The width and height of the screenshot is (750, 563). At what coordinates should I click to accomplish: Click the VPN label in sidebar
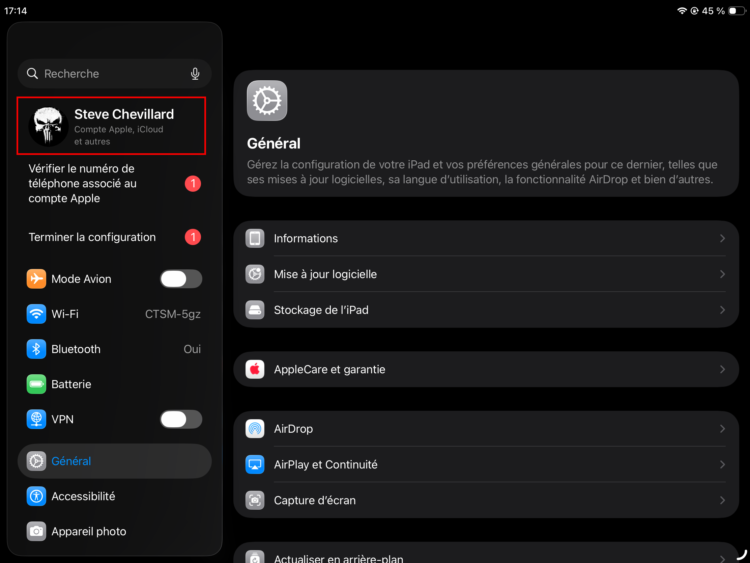coord(63,419)
